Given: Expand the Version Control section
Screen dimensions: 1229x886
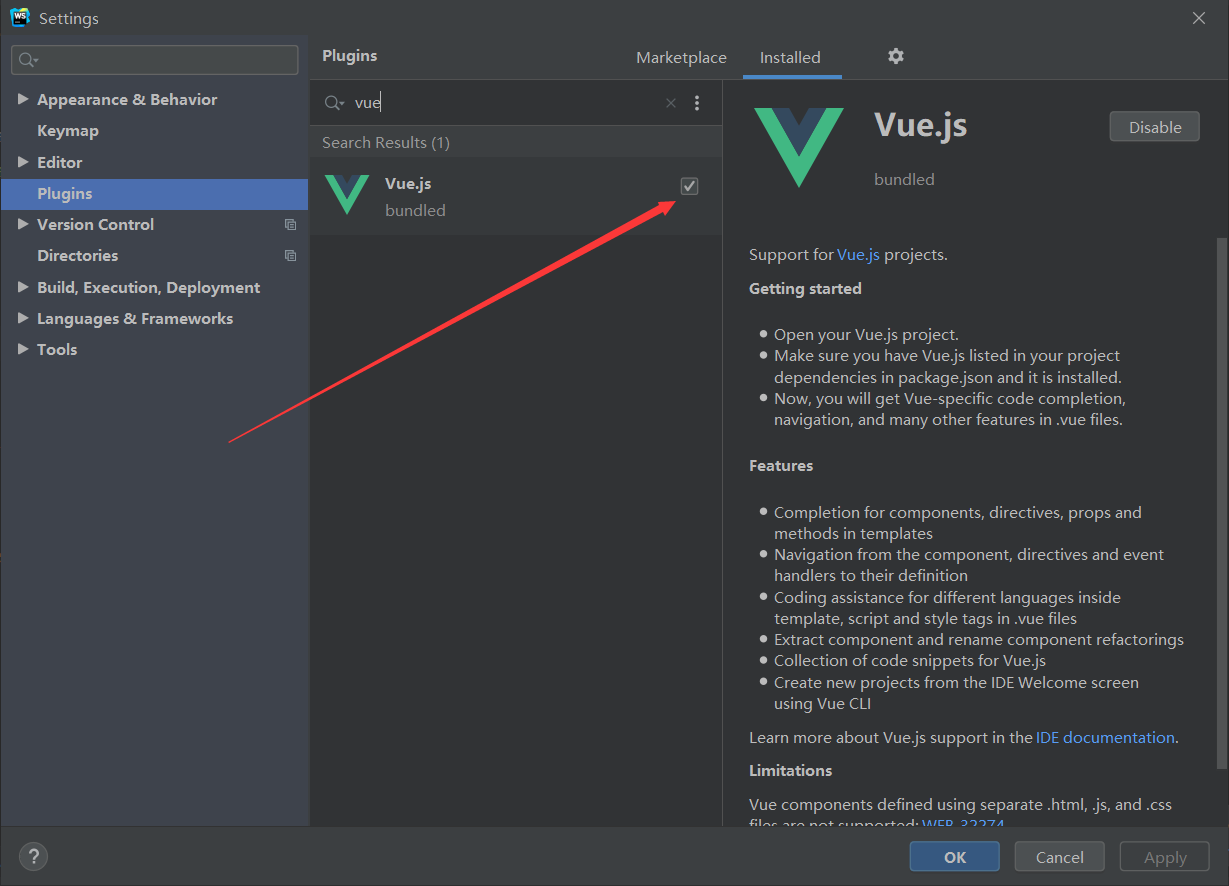Looking at the screenshot, I should pyautogui.click(x=24, y=224).
